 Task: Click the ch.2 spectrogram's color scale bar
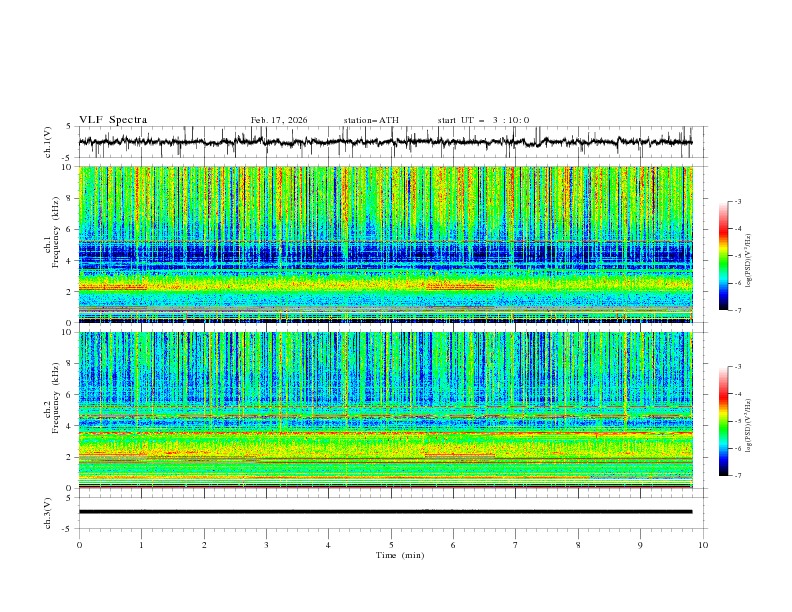coord(723,421)
